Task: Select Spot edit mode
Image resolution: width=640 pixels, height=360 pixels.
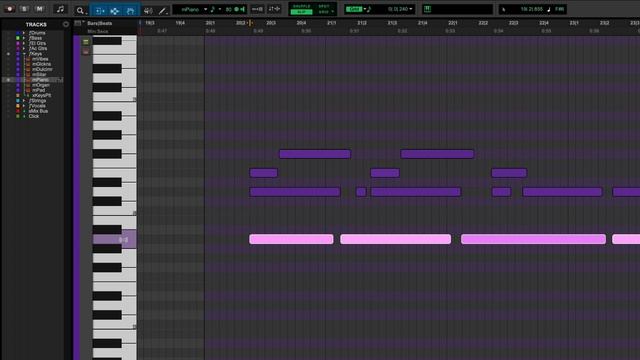Action: coord(324,6)
